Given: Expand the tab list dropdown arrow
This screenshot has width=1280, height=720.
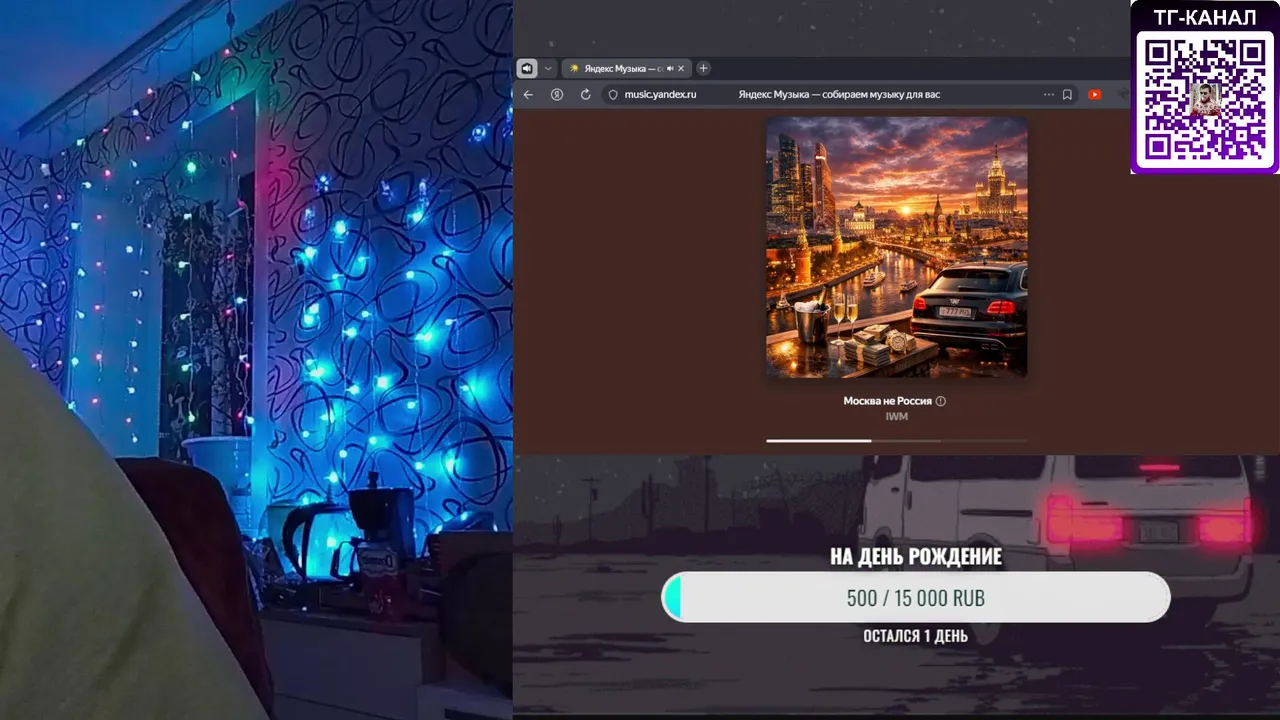Looking at the screenshot, I should click(548, 68).
